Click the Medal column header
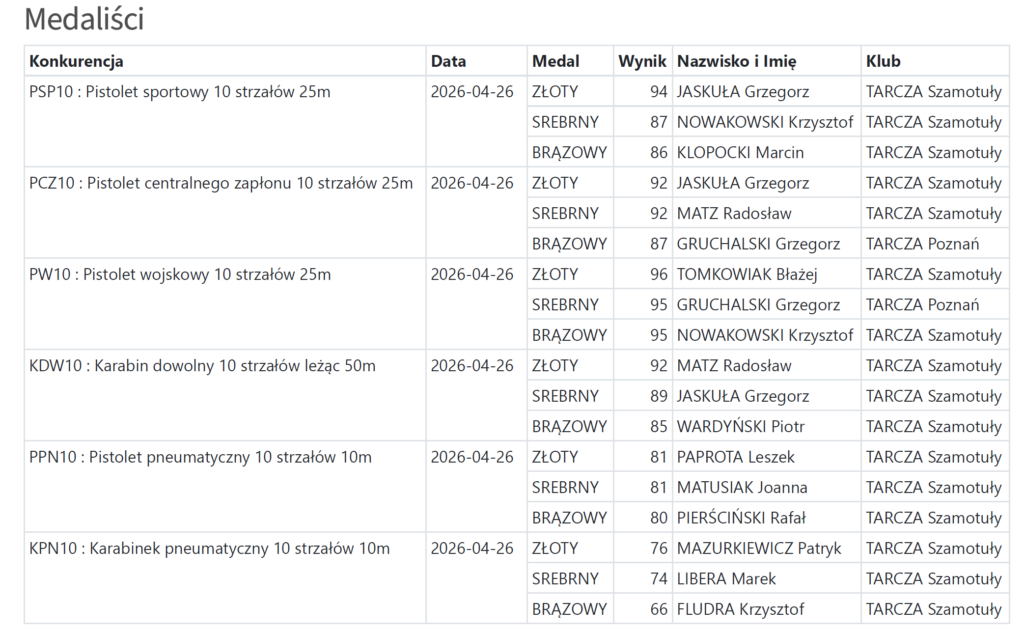This screenshot has height=631, width=1024. click(x=555, y=61)
